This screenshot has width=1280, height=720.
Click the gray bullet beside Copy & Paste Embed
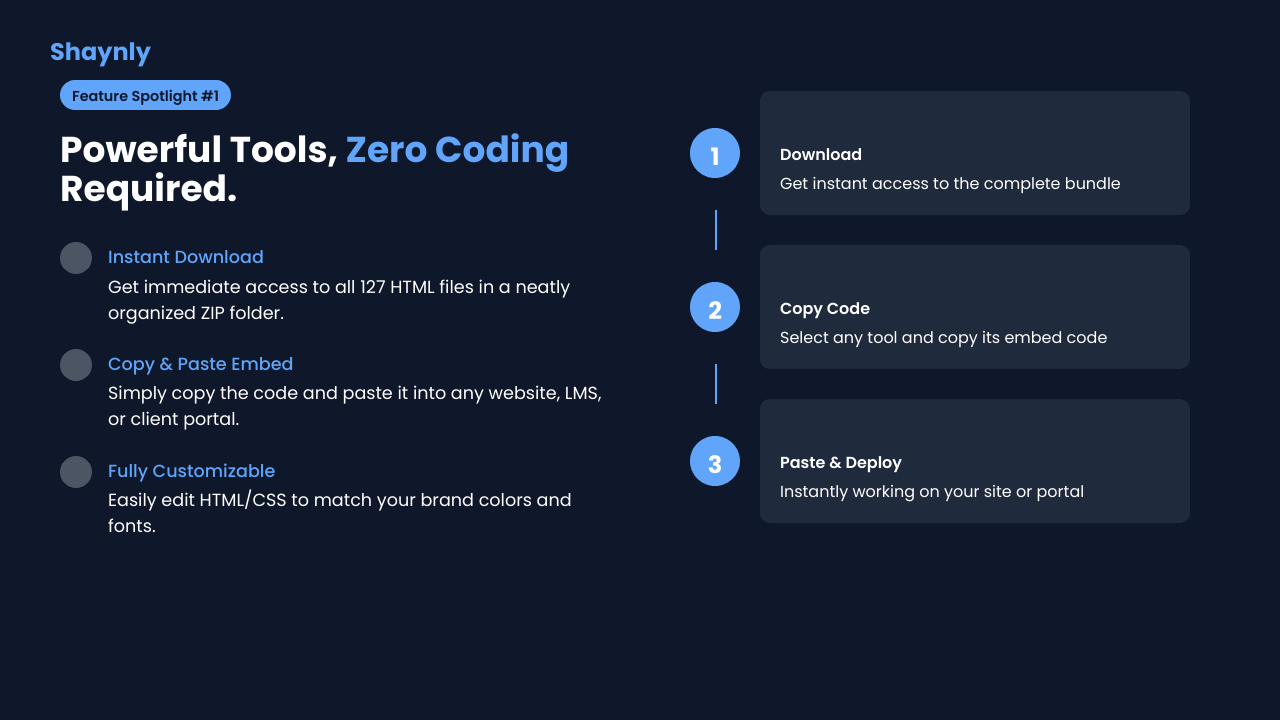click(76, 365)
